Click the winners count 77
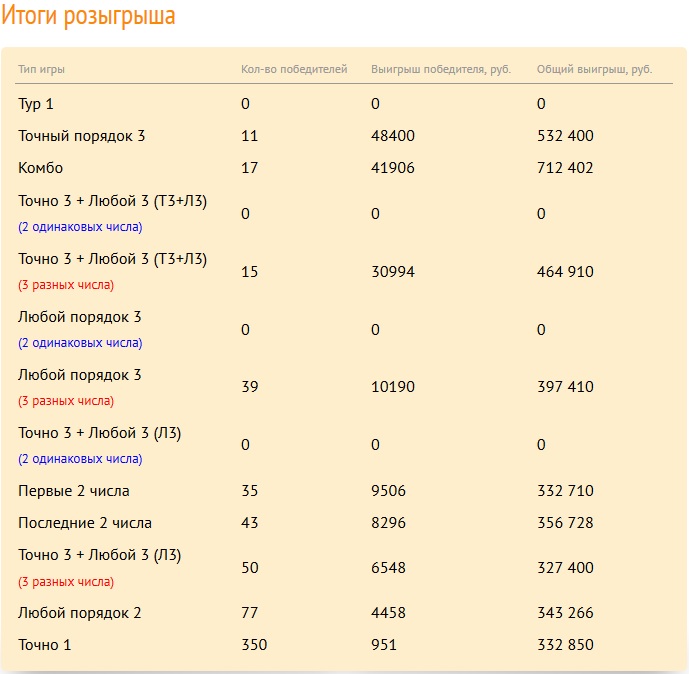The width and height of the screenshot is (689, 674). pos(250,613)
